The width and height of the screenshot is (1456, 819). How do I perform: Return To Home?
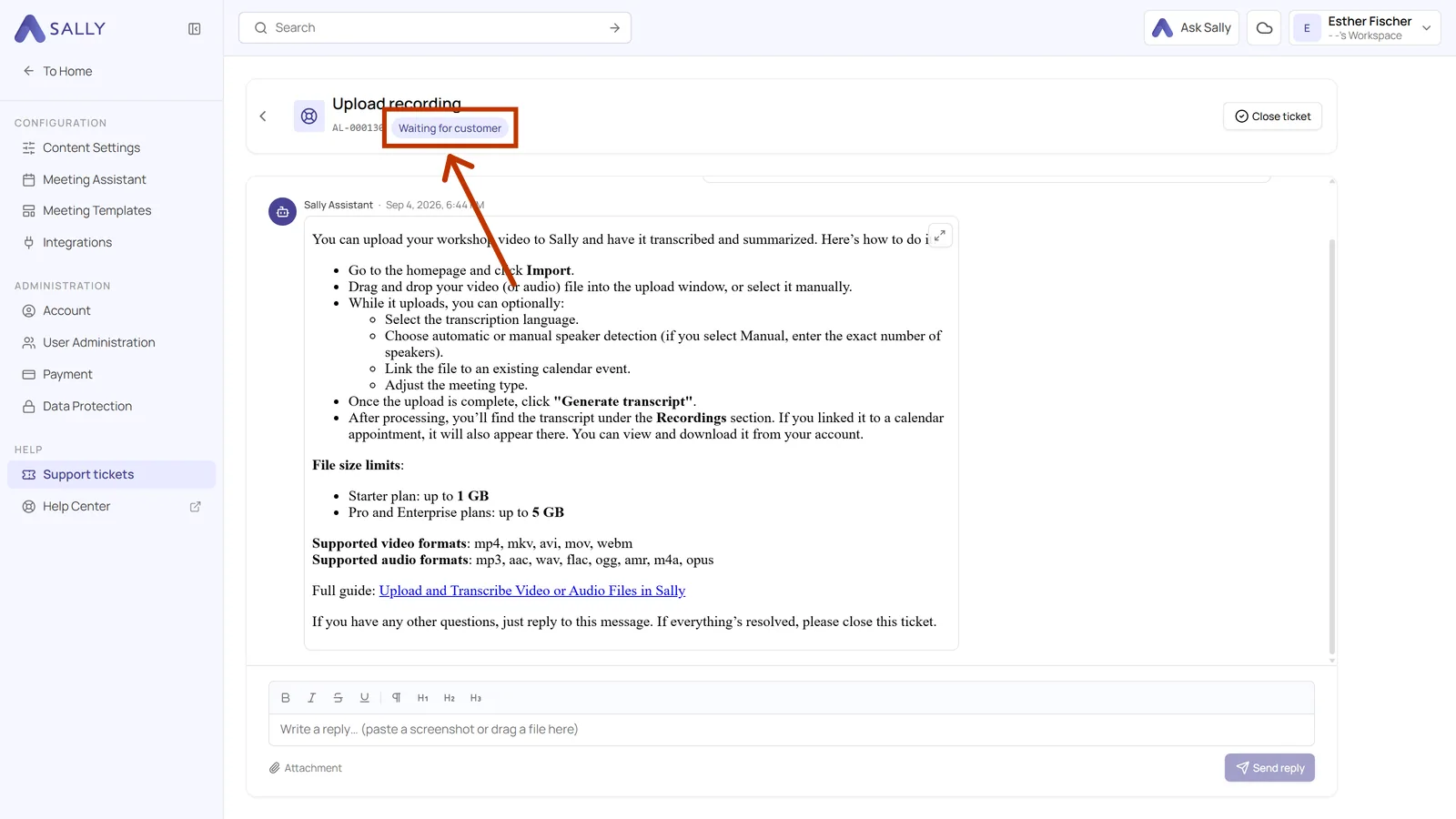pyautogui.click(x=57, y=71)
